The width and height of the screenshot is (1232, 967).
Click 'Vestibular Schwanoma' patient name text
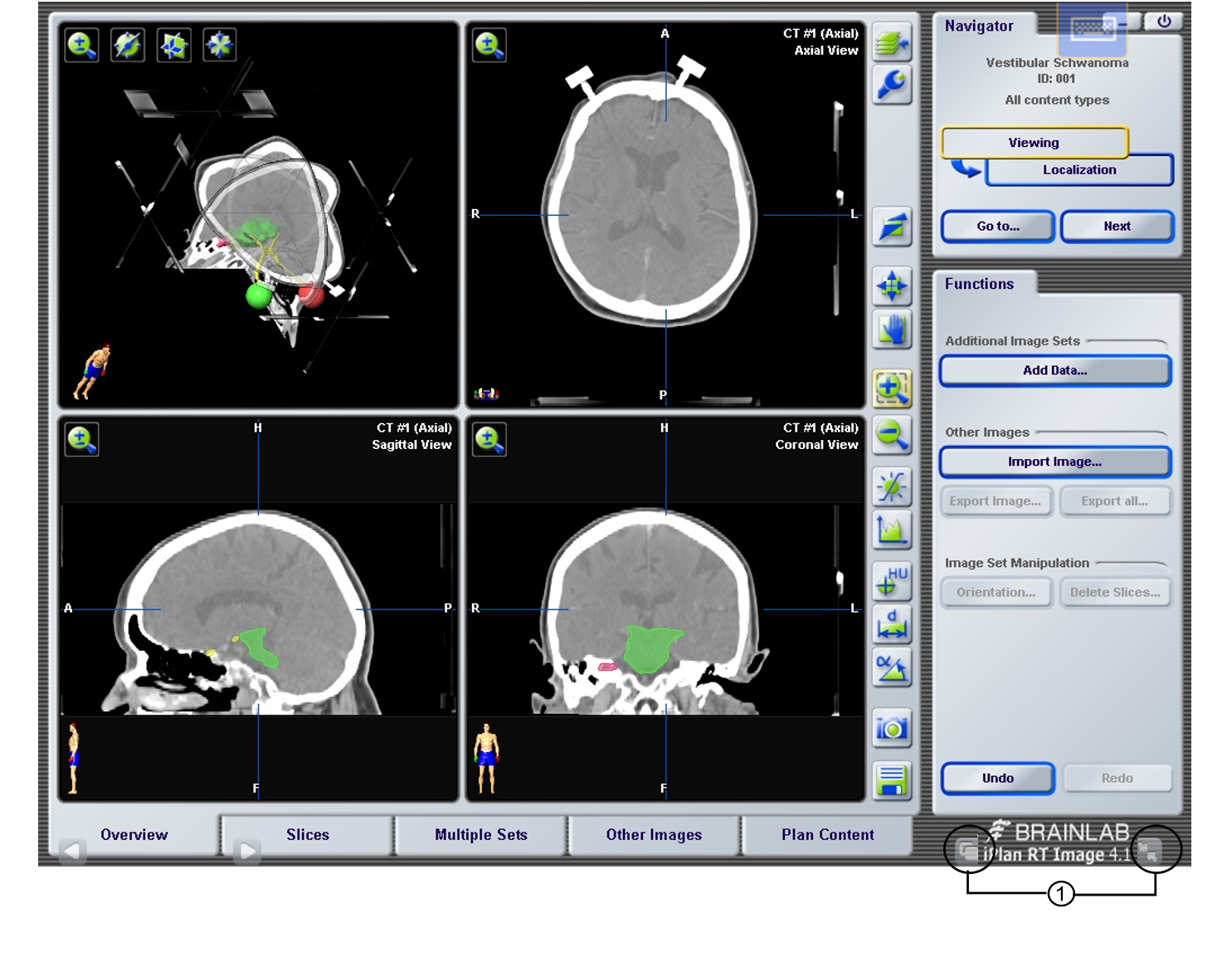pos(1057,62)
